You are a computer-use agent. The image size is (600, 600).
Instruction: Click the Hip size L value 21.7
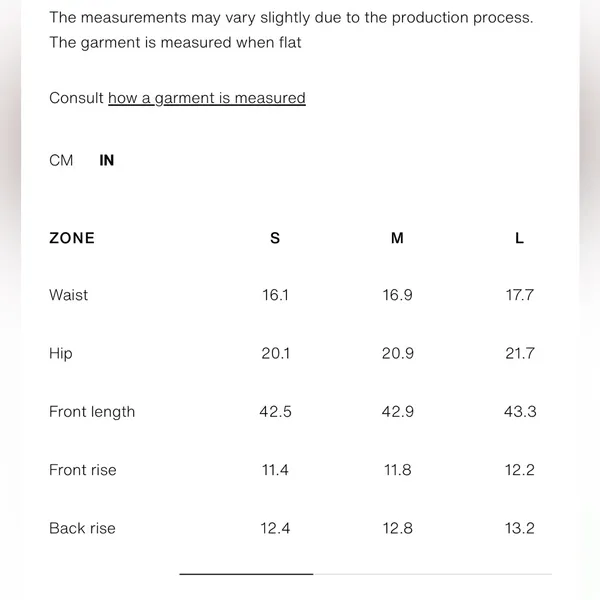point(520,353)
